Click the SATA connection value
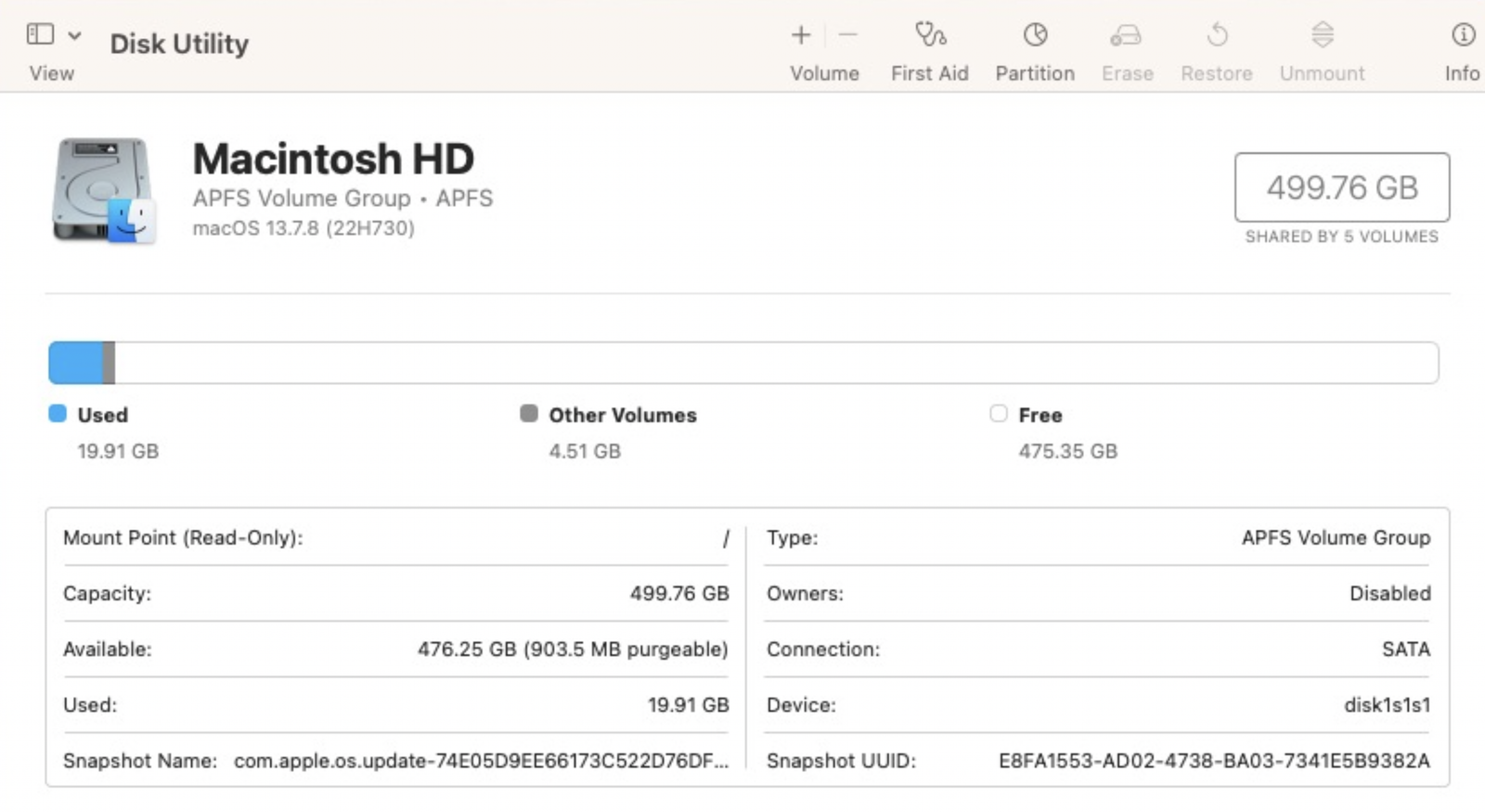 (x=1406, y=650)
